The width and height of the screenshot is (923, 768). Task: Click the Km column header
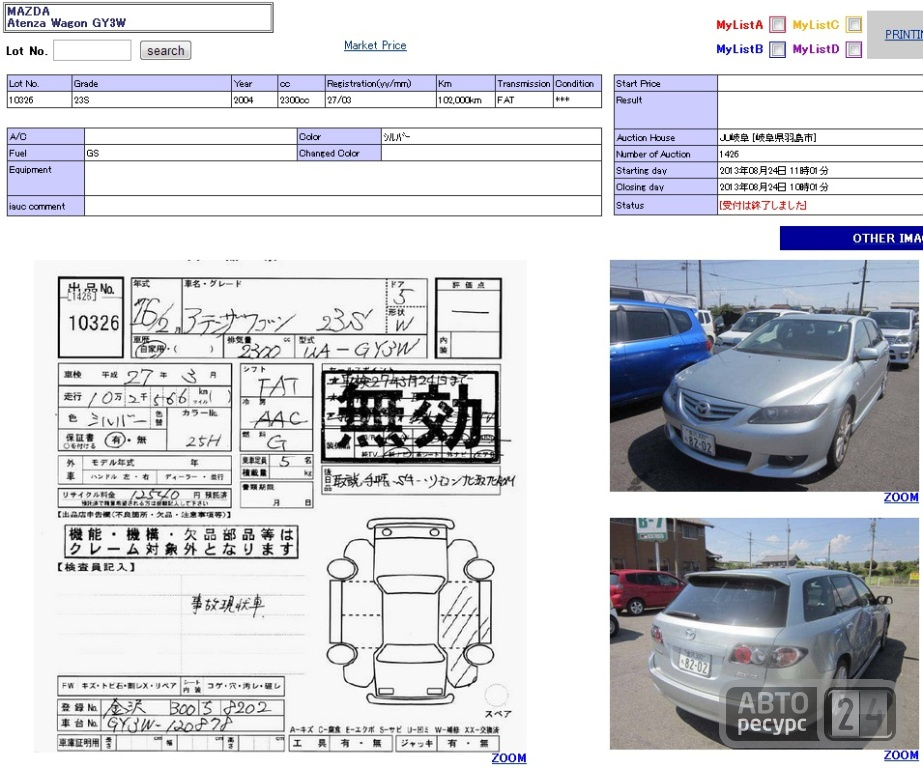pyautogui.click(x=465, y=84)
